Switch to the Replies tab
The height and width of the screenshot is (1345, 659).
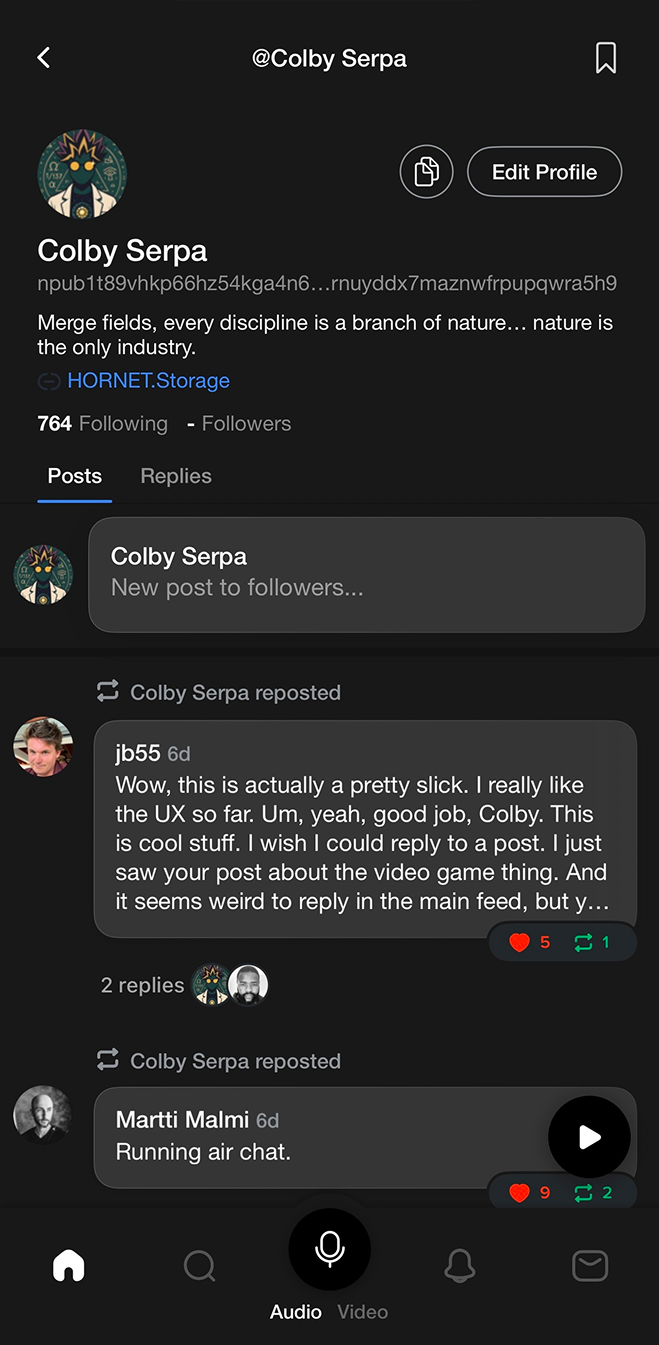click(176, 476)
